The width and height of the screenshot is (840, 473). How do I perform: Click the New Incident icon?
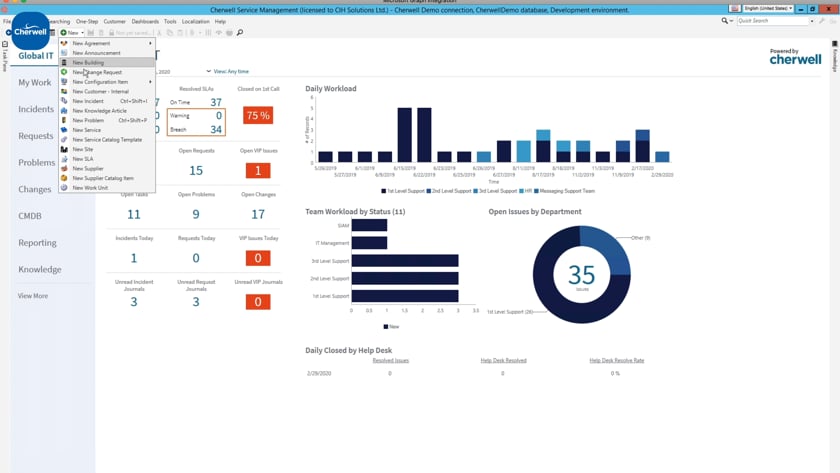point(64,101)
